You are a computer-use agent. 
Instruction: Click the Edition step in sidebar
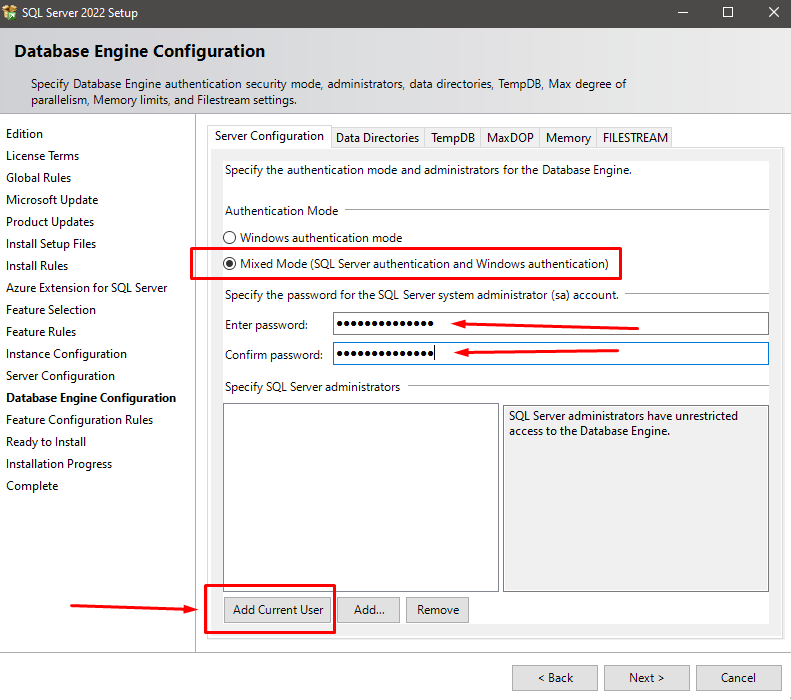coord(24,134)
